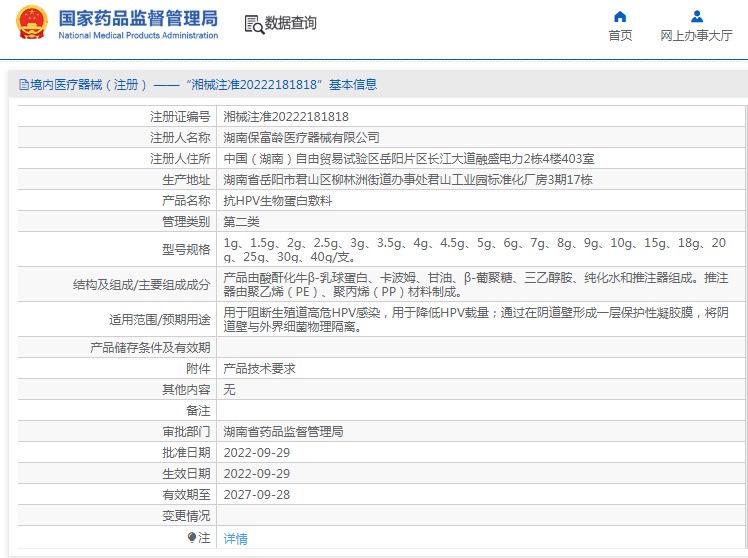Viewport: 748px width, 558px height.
Task: Click the 批准日期 label
Action: 186,453
